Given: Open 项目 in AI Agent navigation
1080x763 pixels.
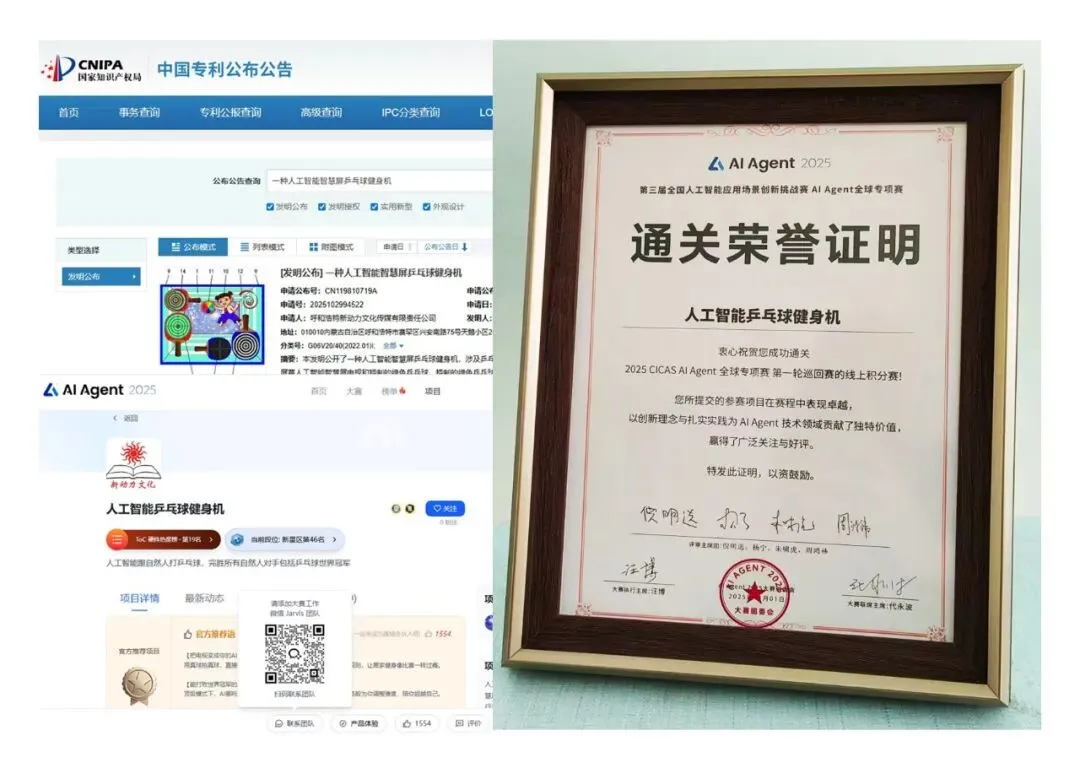Looking at the screenshot, I should pyautogui.click(x=432, y=391).
